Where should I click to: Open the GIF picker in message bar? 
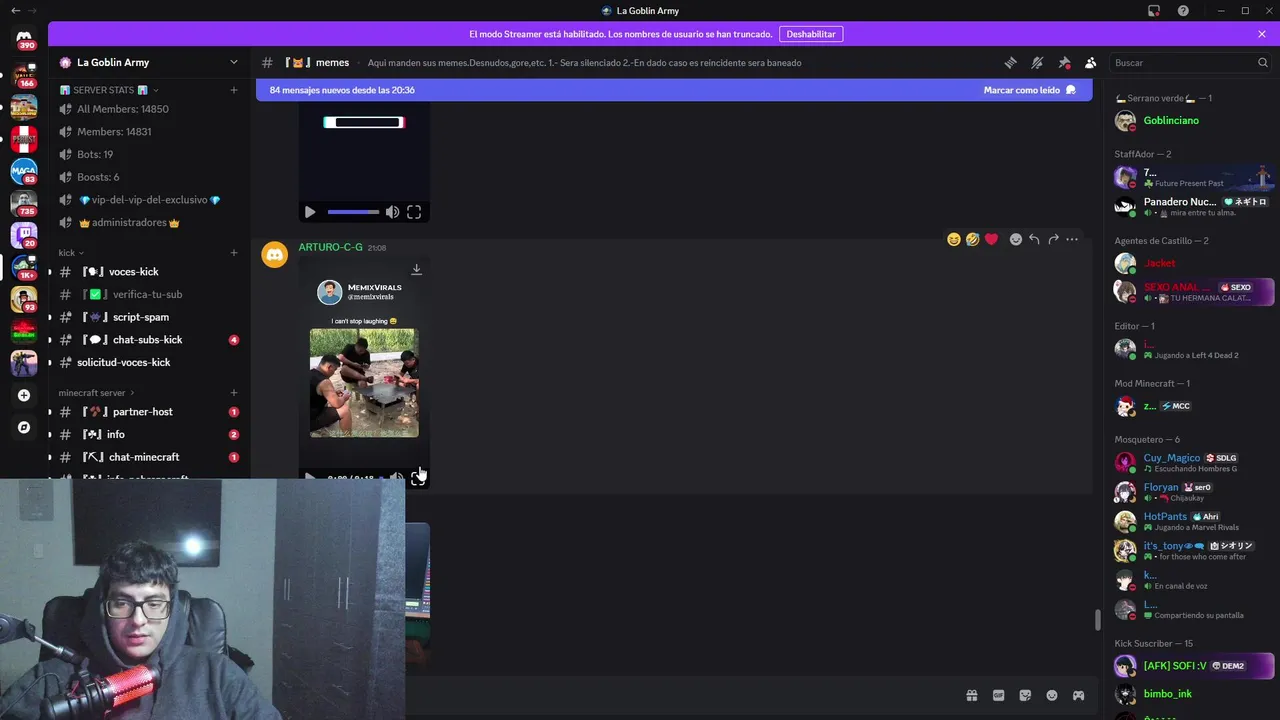point(998,695)
